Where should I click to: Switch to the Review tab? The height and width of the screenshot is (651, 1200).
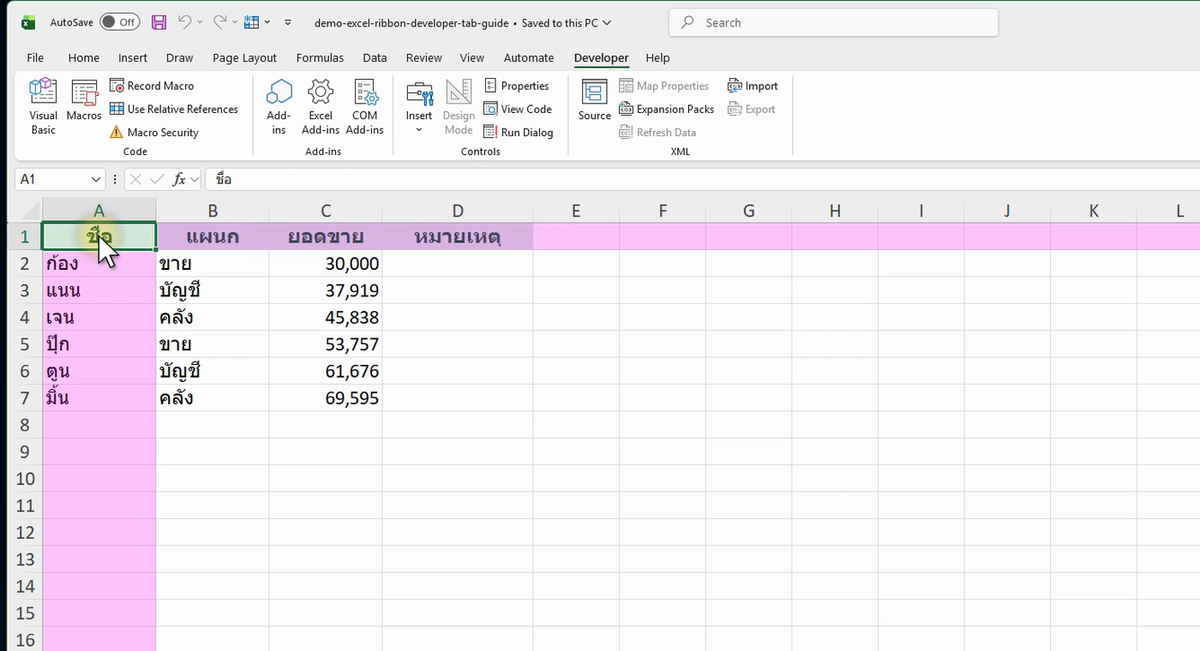[424, 58]
